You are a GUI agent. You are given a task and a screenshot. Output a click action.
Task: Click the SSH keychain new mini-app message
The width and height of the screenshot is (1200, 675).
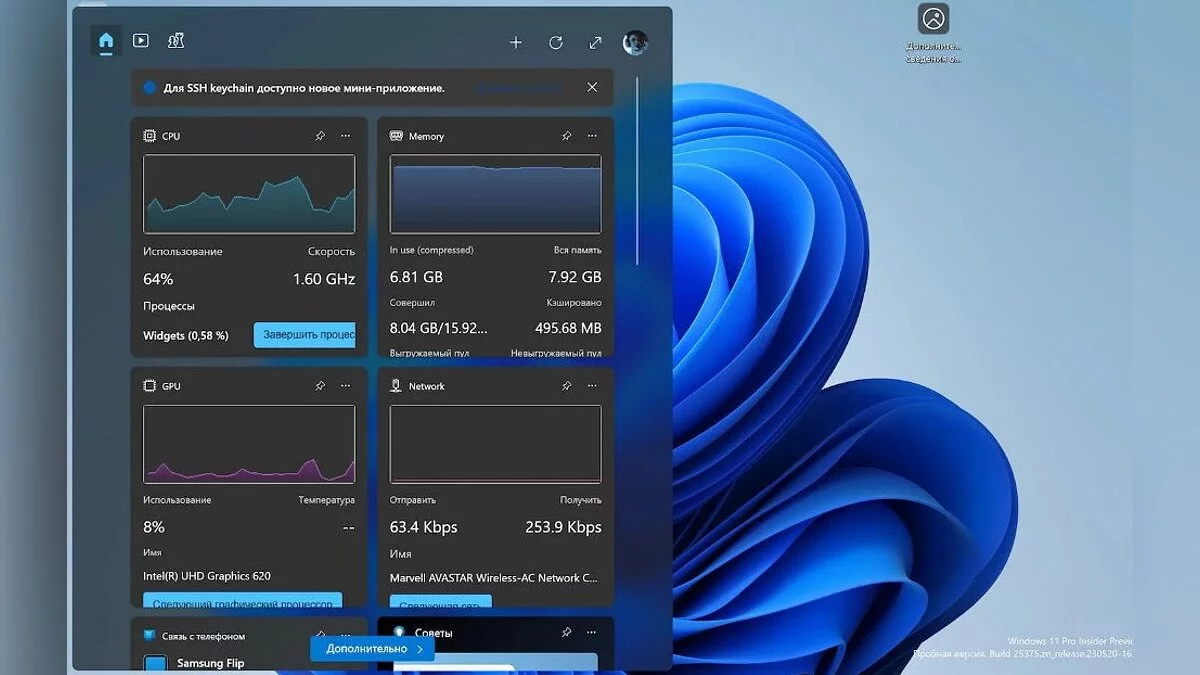pyautogui.click(x=304, y=88)
